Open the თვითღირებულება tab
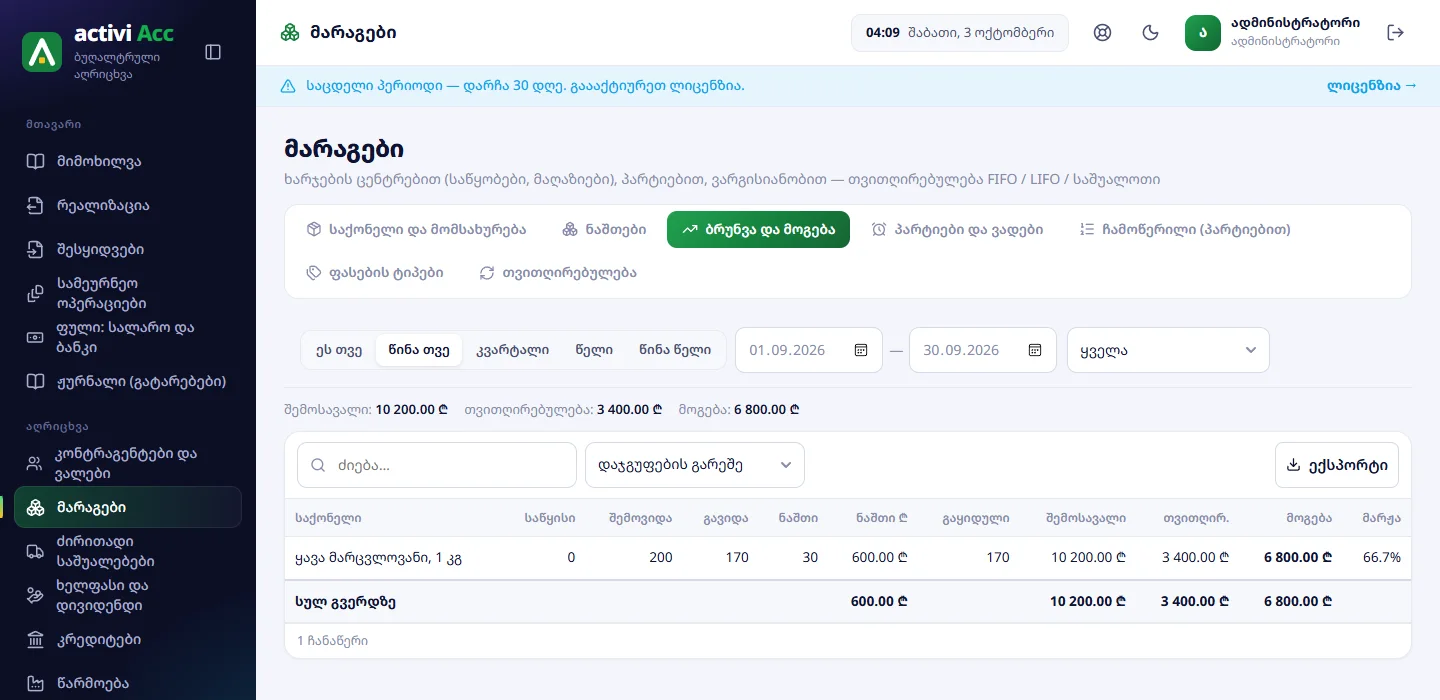Viewport: 1440px width, 700px height. click(x=558, y=272)
